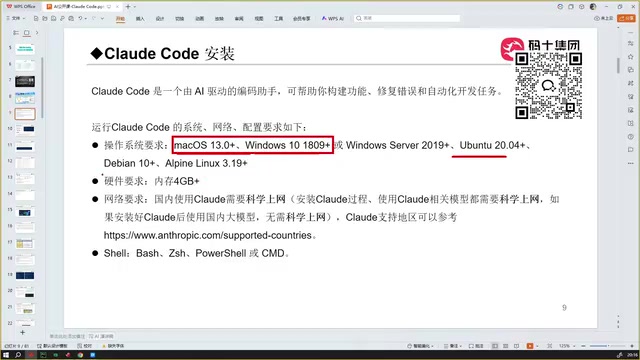This screenshot has width=640, height=360.
Task: Click the open folder quick-access icon
Action: coord(44,18)
